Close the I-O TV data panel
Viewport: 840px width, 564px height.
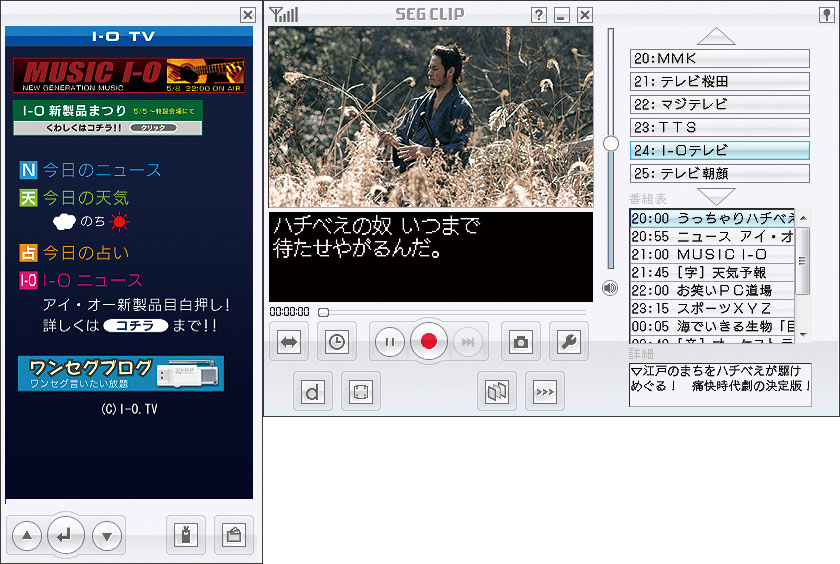click(x=248, y=15)
